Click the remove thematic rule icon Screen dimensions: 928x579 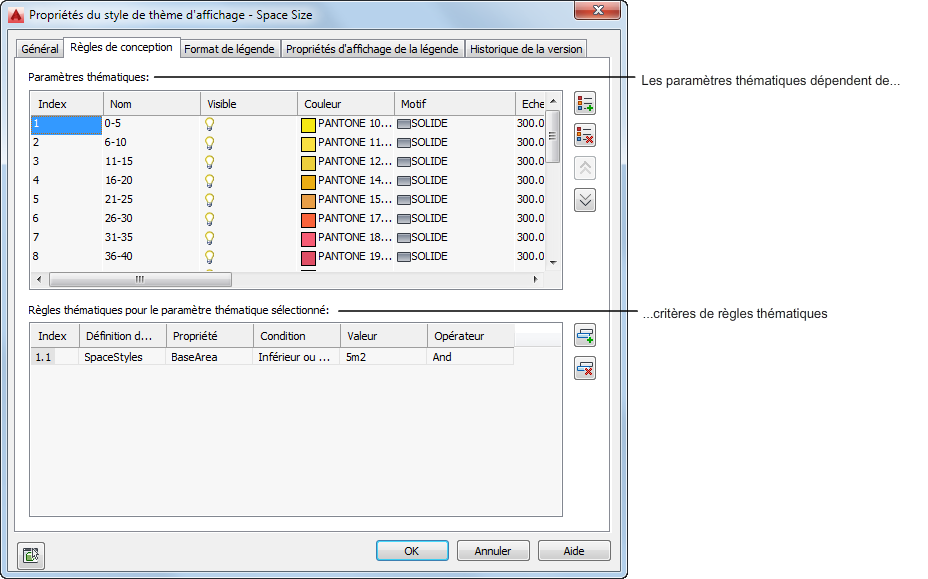(x=585, y=368)
